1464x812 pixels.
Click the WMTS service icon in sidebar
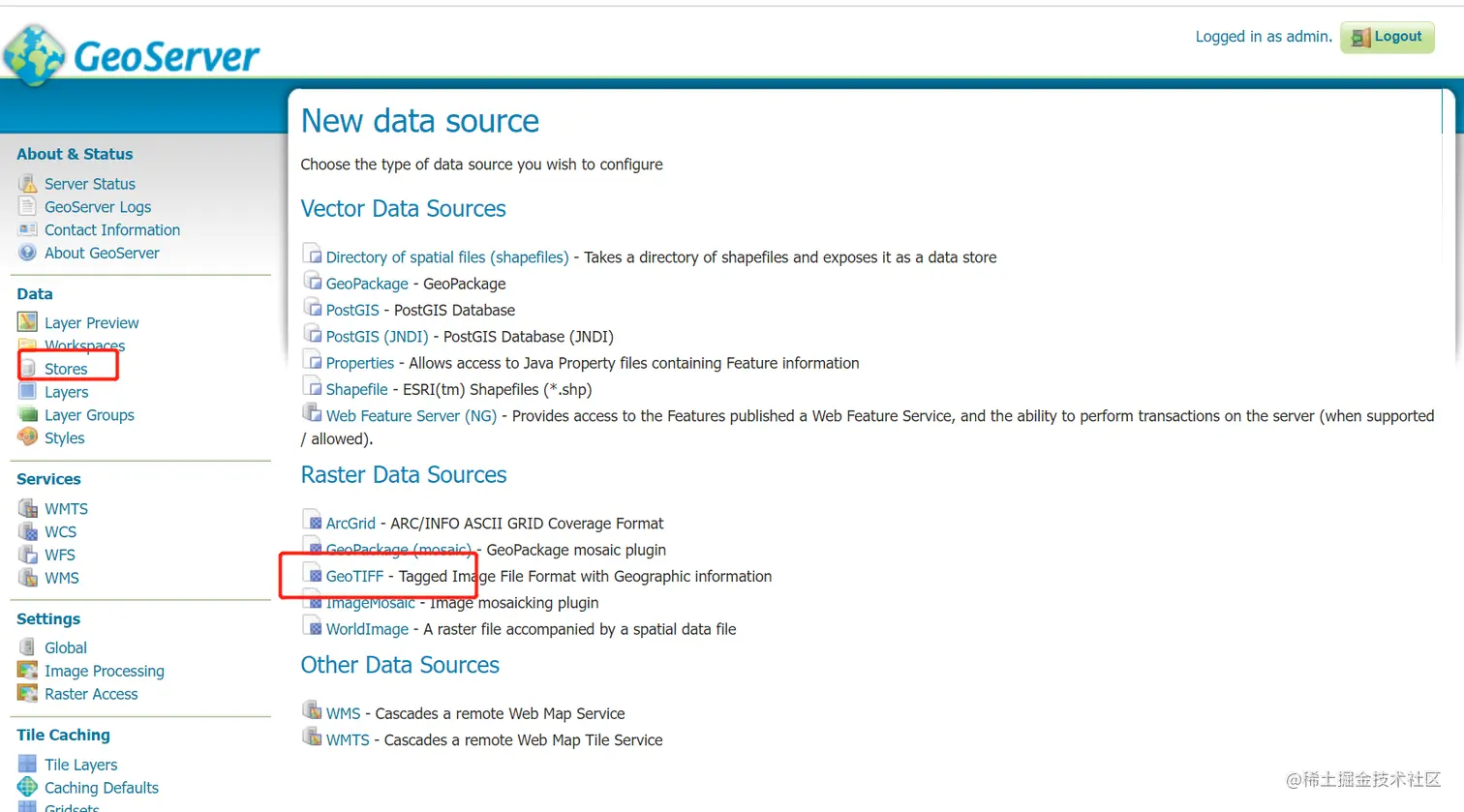(27, 508)
